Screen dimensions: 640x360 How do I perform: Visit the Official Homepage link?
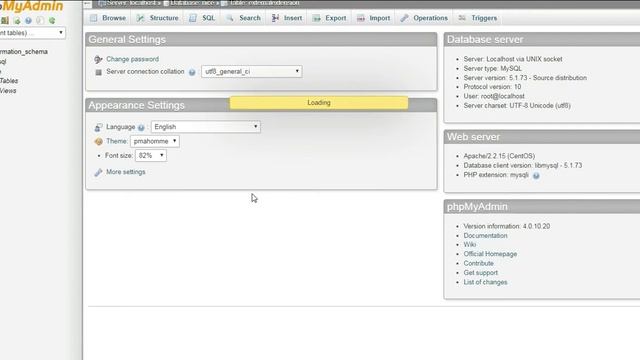(x=490, y=254)
